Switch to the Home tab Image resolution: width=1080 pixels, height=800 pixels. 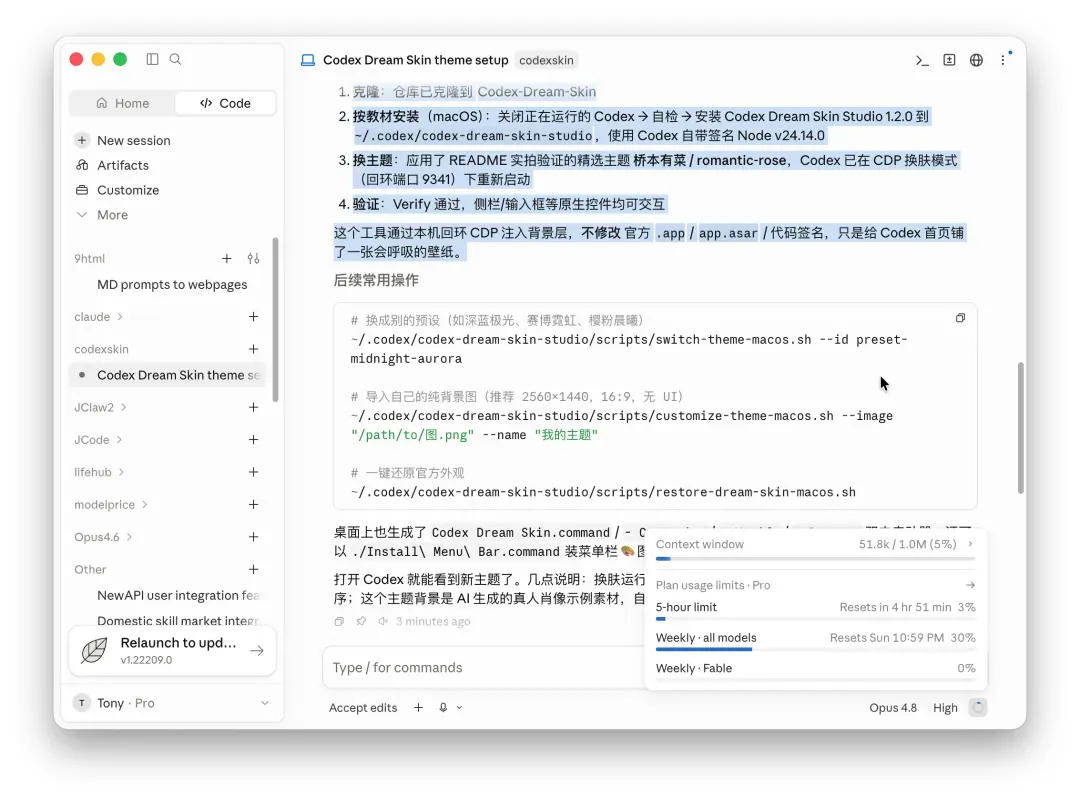(x=123, y=103)
